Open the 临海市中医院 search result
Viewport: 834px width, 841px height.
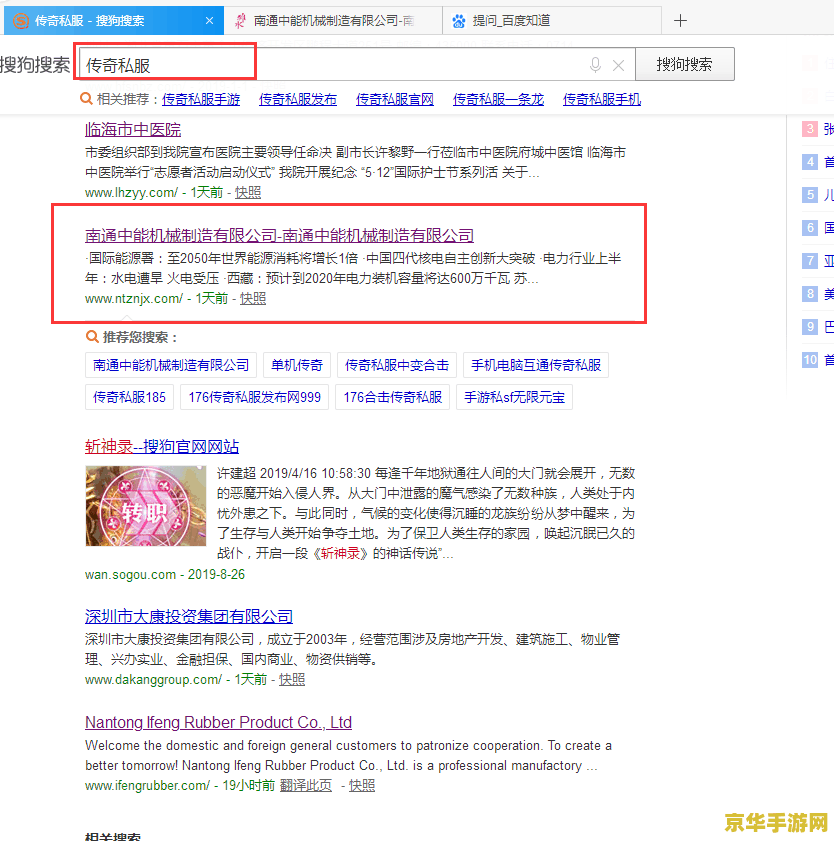tap(133, 129)
